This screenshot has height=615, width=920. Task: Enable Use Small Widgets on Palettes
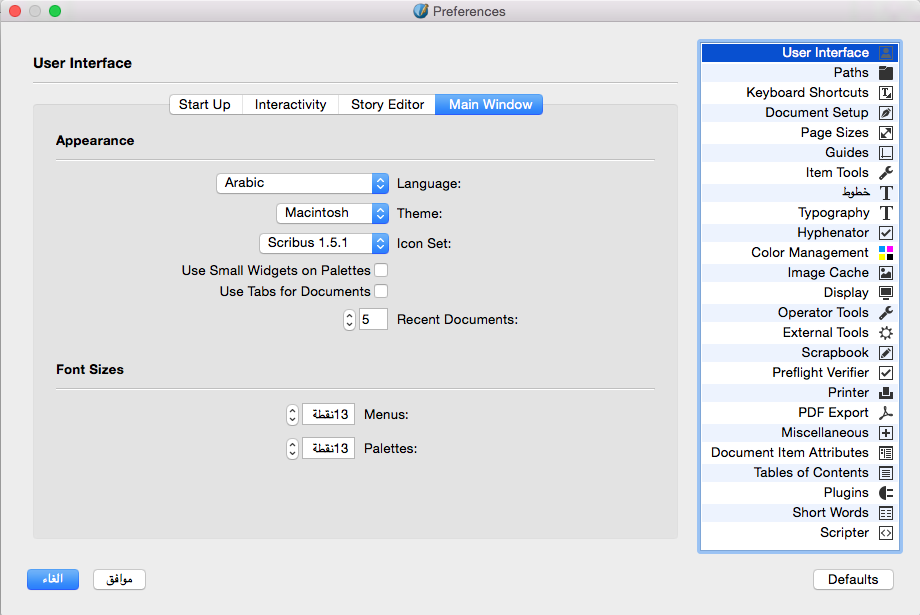[381, 271]
